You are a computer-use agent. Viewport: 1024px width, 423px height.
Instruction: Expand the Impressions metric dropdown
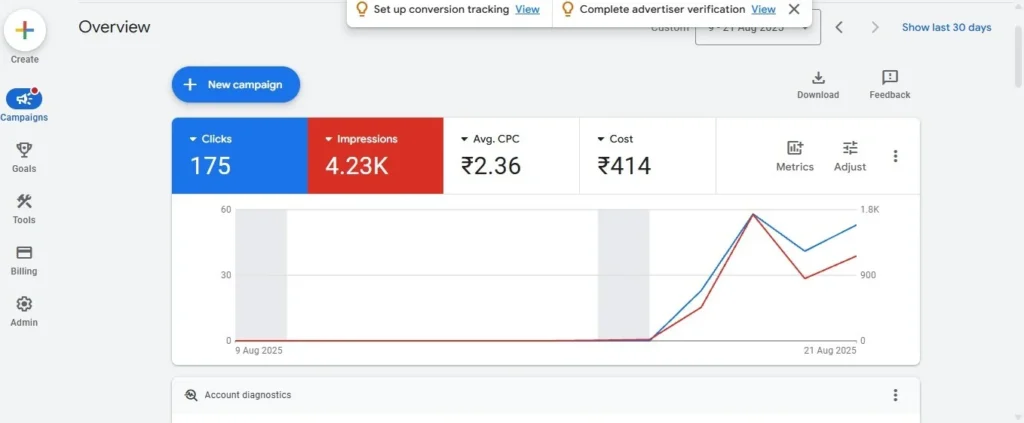328,140
